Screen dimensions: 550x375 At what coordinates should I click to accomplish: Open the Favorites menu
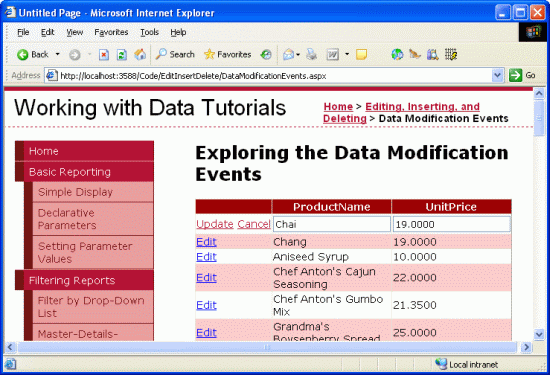pyautogui.click(x=111, y=32)
